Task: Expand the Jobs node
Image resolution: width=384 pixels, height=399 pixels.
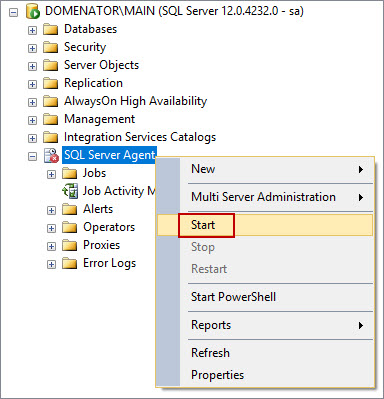Action: 51,174
